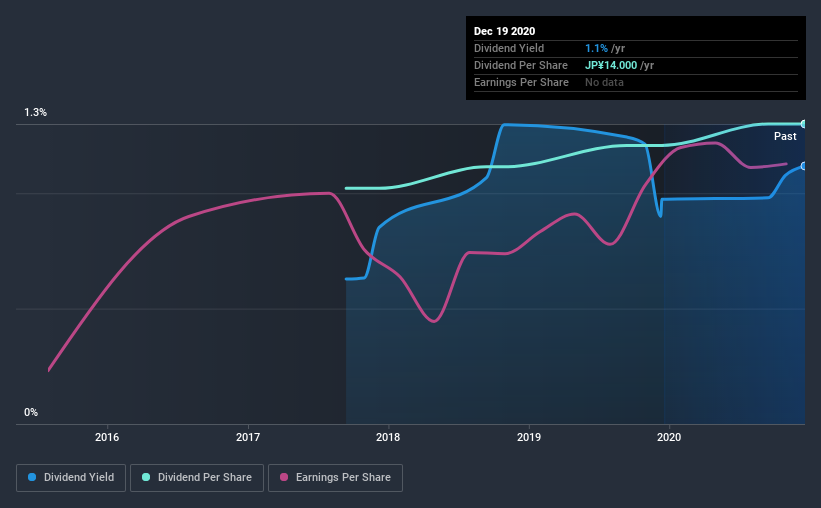This screenshot has height=508, width=821.
Task: Click 'No data' earnings per share value
Action: [x=604, y=82]
